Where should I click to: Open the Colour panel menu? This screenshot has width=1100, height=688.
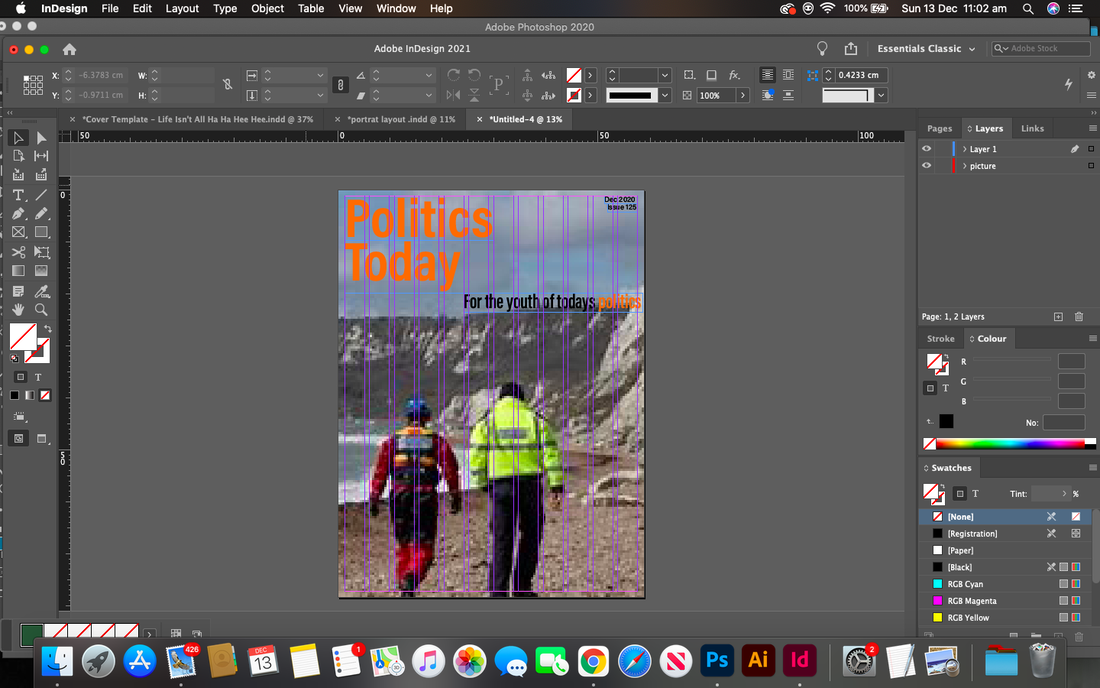[x=1092, y=339]
